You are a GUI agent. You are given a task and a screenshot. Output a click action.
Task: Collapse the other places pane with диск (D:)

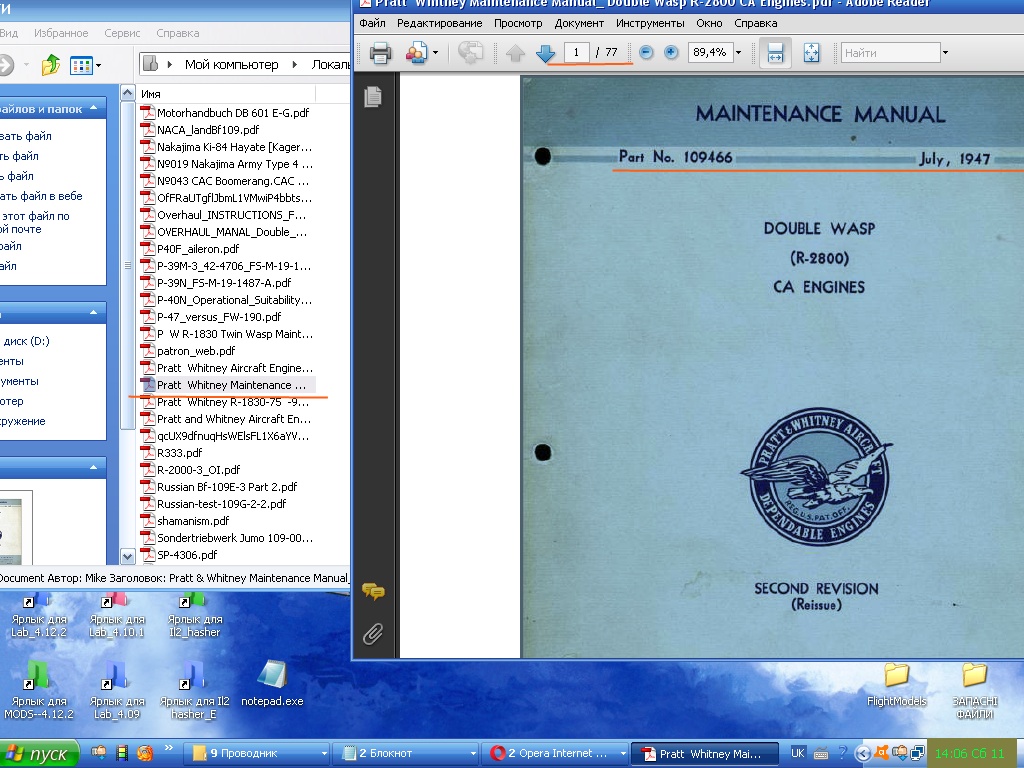point(93,313)
